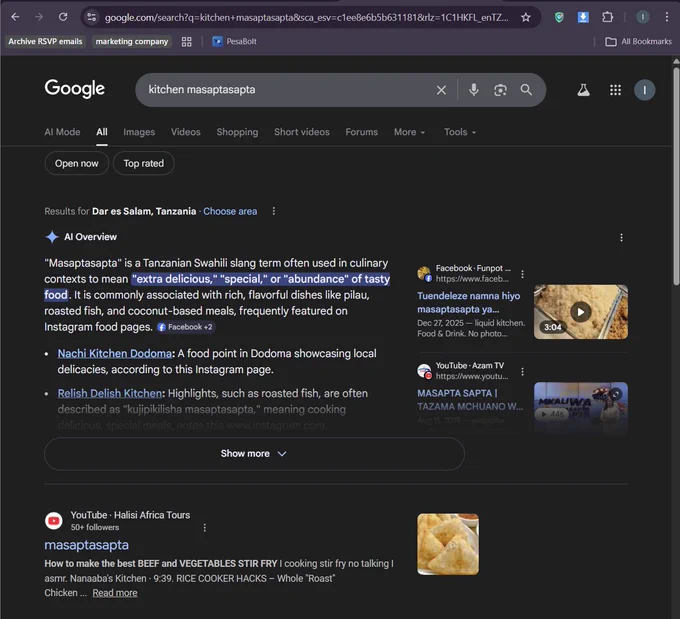Search by image with Google Lens
The width and height of the screenshot is (680, 619).
[x=500, y=90]
